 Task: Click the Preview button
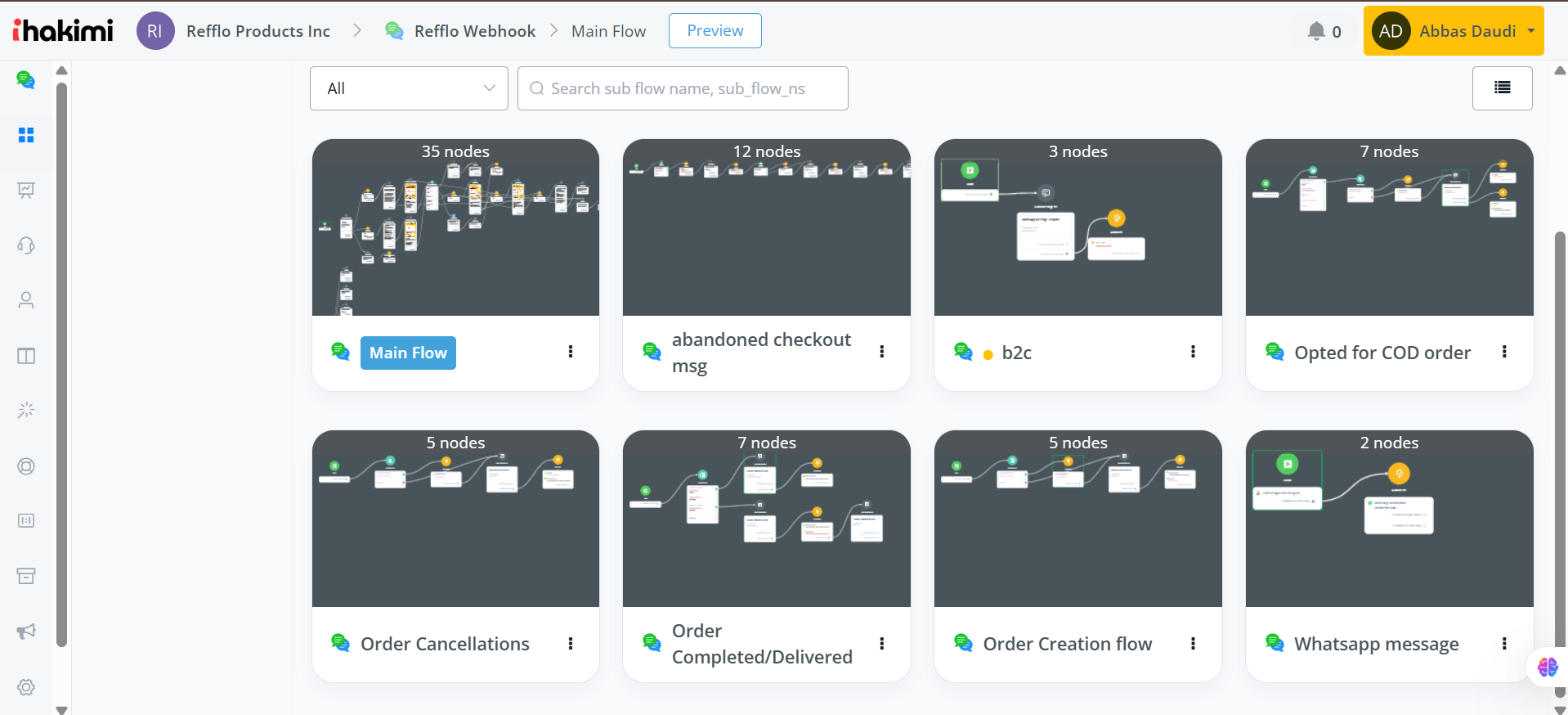click(715, 31)
